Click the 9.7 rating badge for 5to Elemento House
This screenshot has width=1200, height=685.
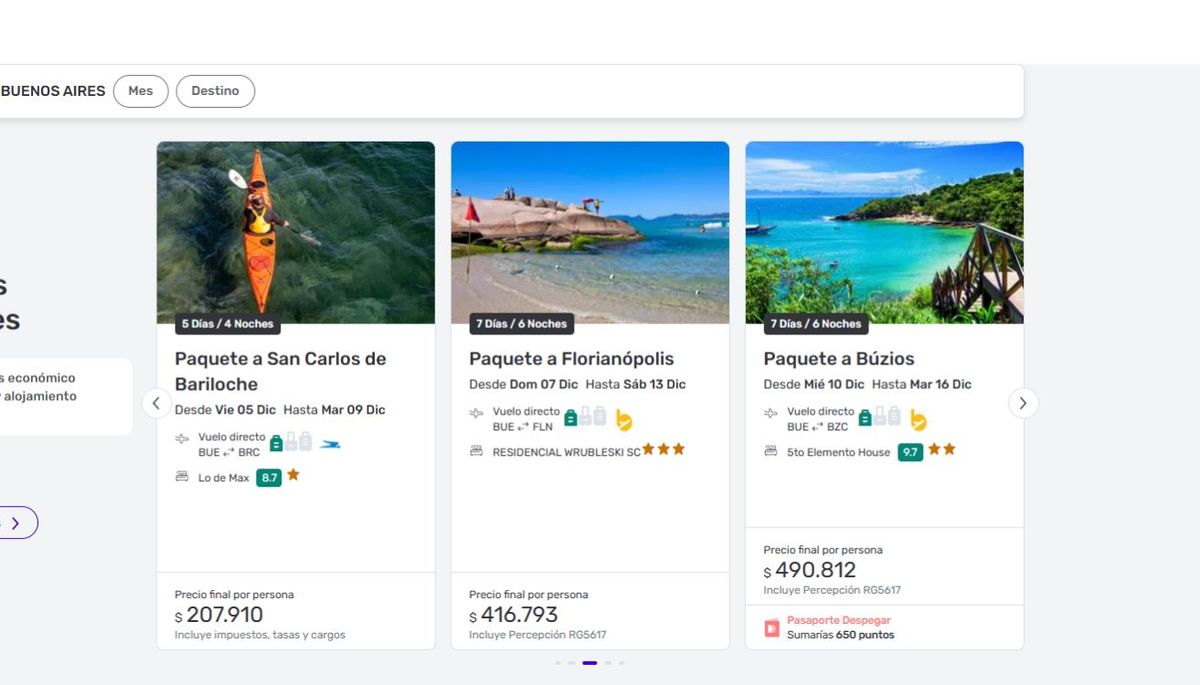click(x=910, y=452)
